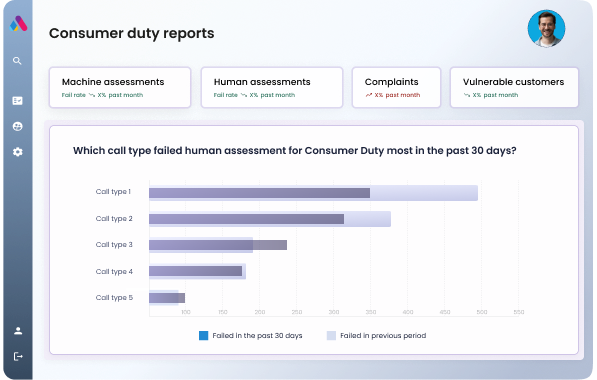Toggle 'Failed in the past 30 days' legend
The image size is (597, 380).
click(x=251, y=335)
